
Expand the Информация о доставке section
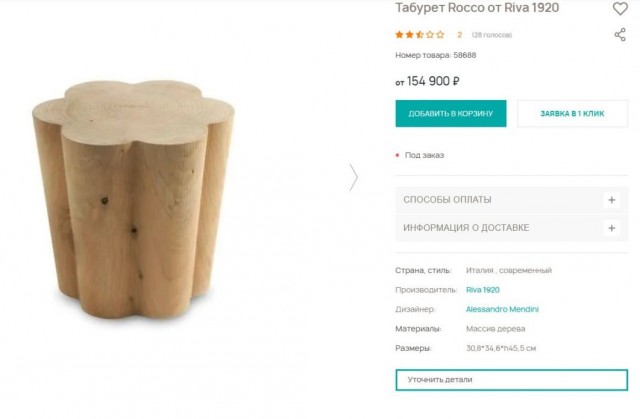[466, 228]
